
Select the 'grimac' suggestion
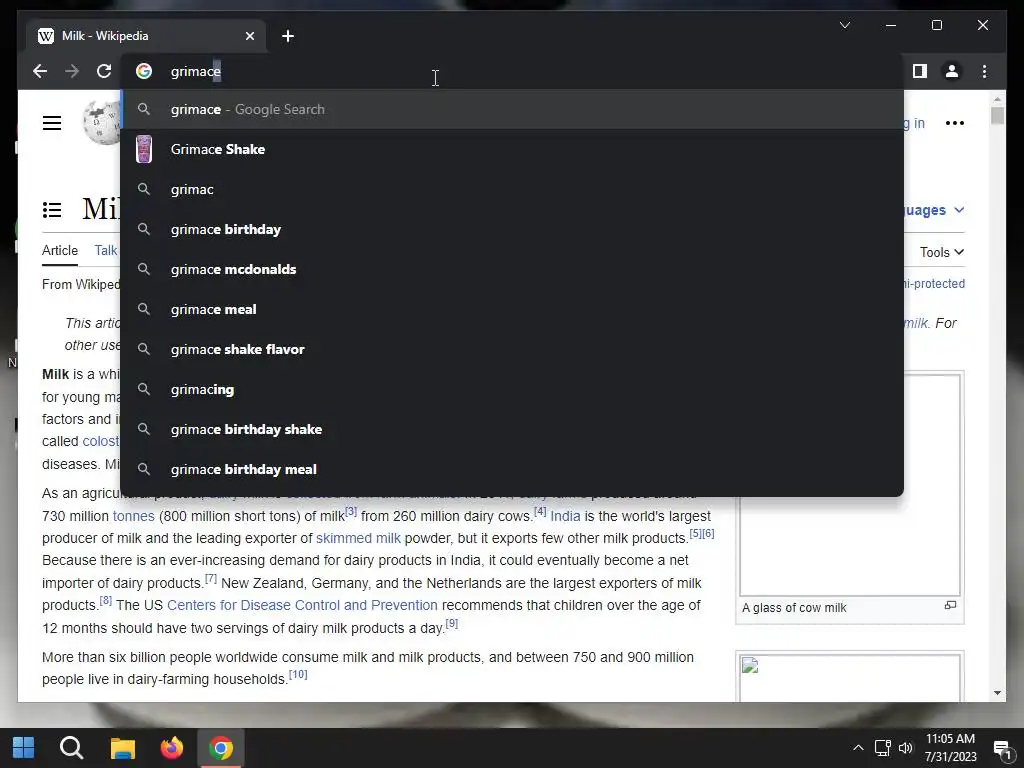(x=512, y=189)
